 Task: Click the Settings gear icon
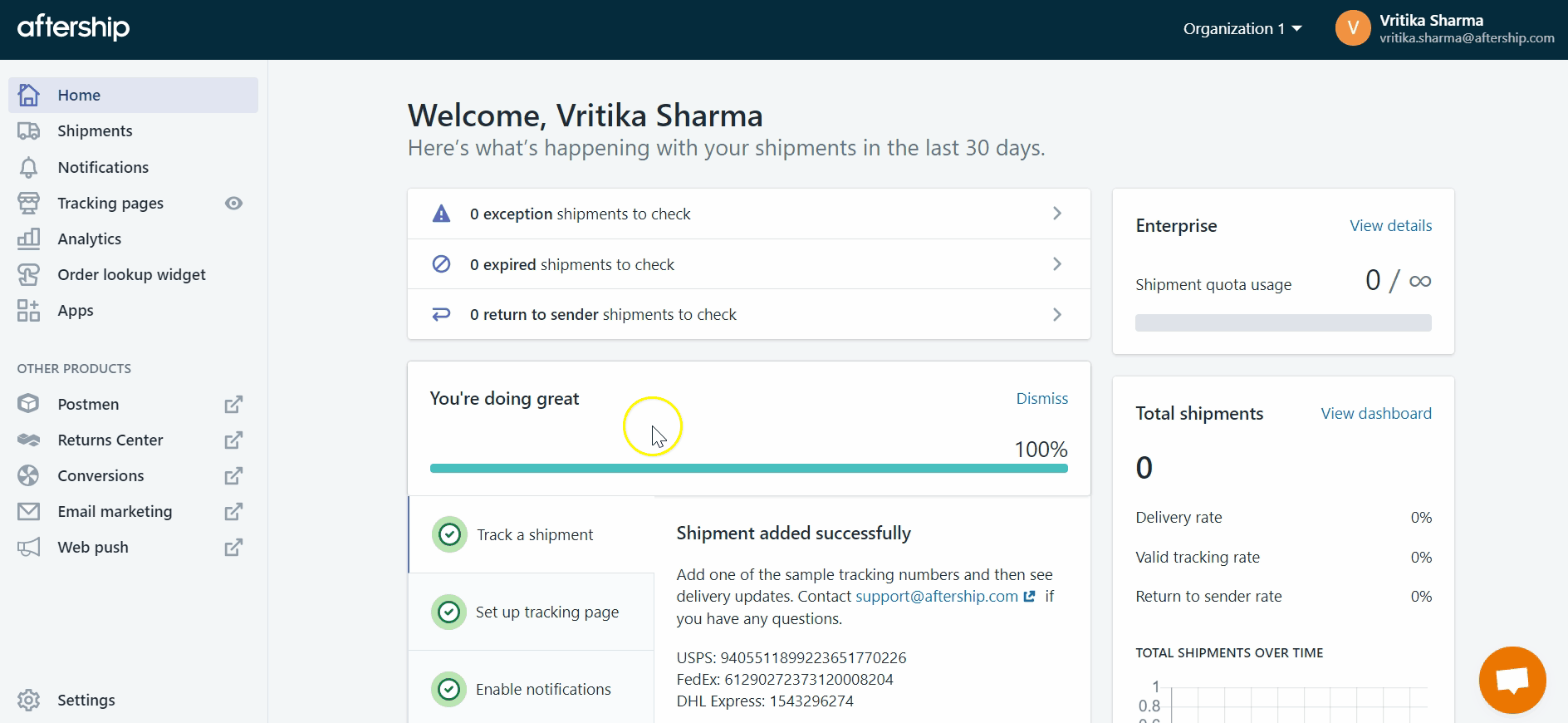click(28, 700)
